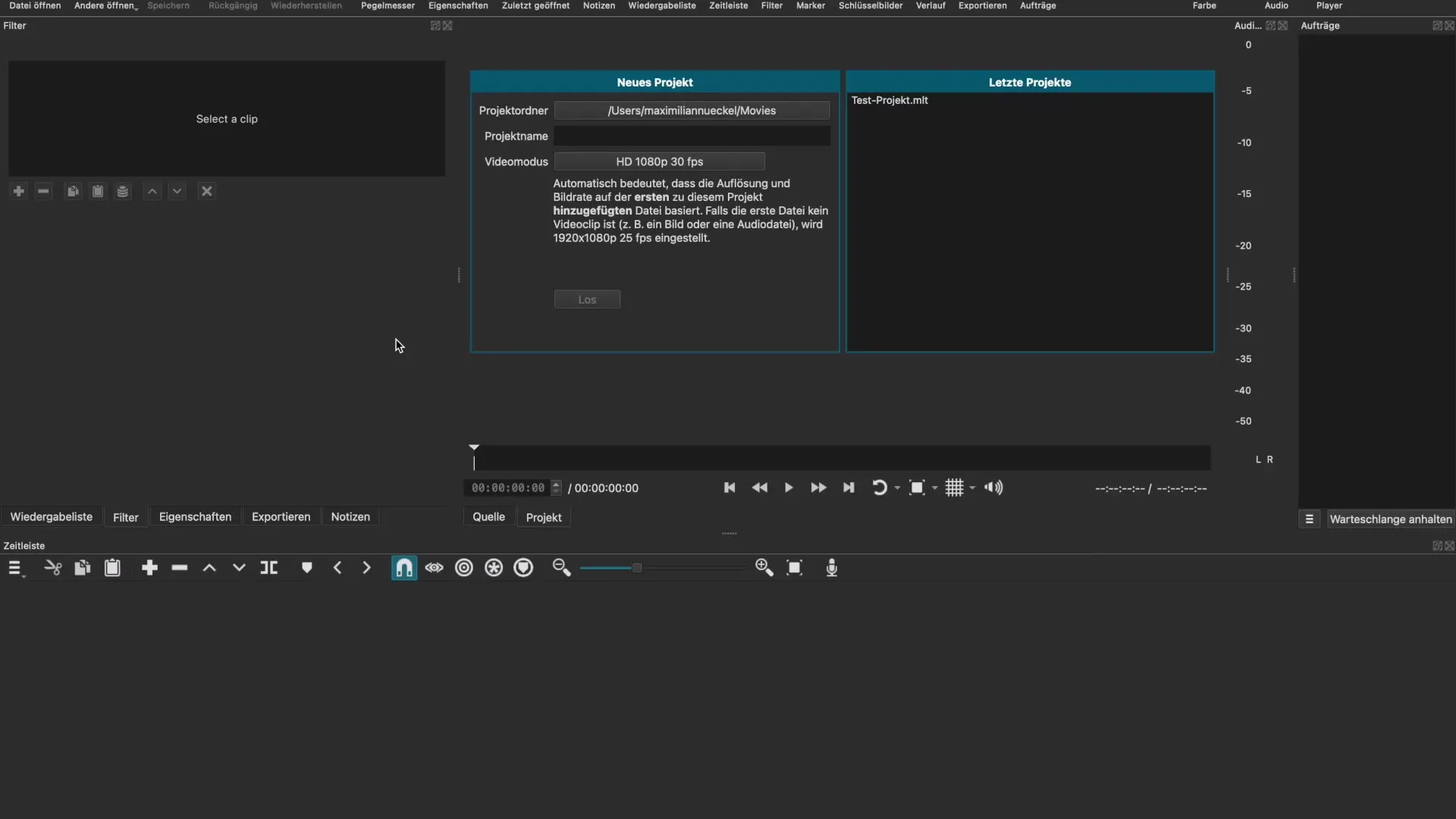Screen dimensions: 1456x819
Task: Toggle player looping button
Action: [x=879, y=488]
